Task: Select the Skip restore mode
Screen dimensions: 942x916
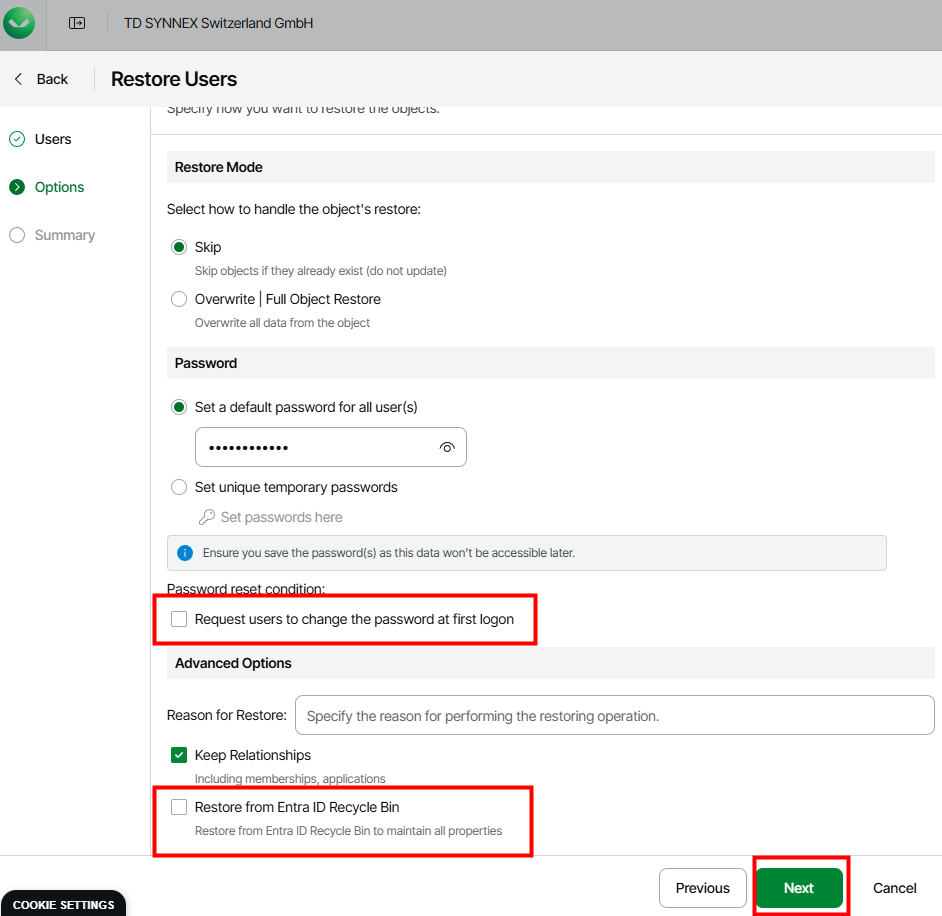Action: [179, 247]
